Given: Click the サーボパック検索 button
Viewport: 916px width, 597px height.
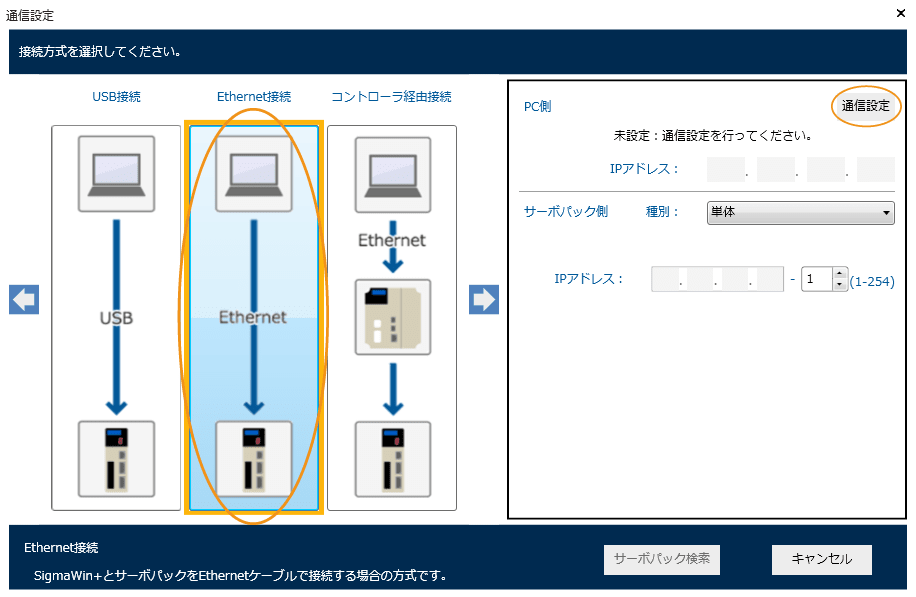Looking at the screenshot, I should [x=661, y=559].
